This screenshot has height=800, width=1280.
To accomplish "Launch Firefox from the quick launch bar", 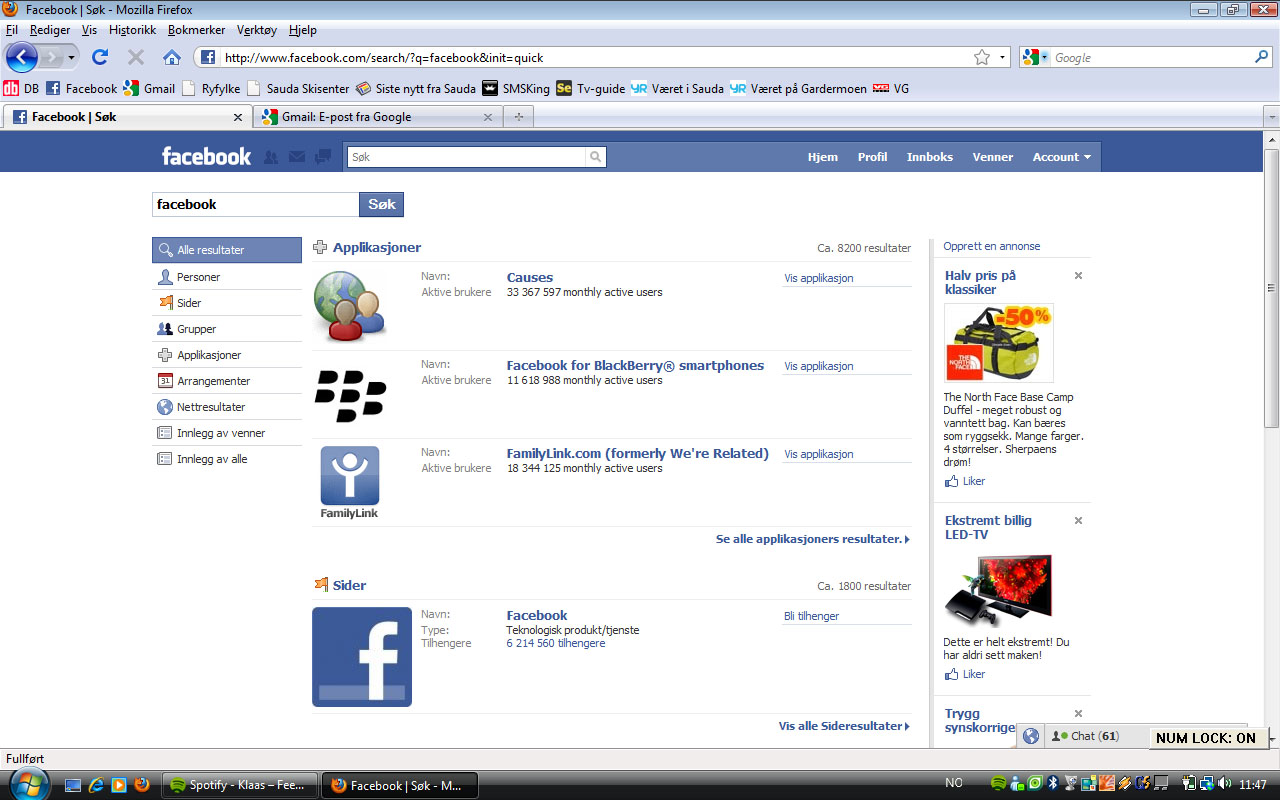I will [142, 785].
